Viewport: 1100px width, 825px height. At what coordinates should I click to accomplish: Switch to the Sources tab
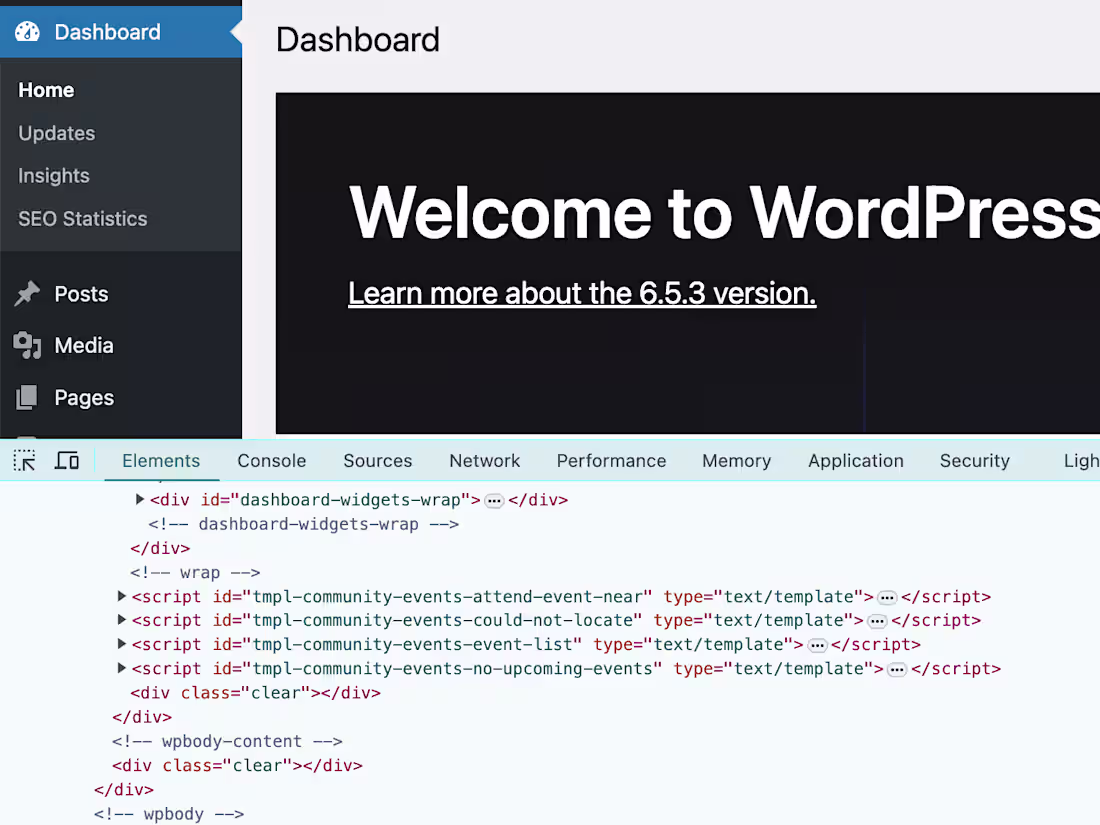click(x=377, y=461)
